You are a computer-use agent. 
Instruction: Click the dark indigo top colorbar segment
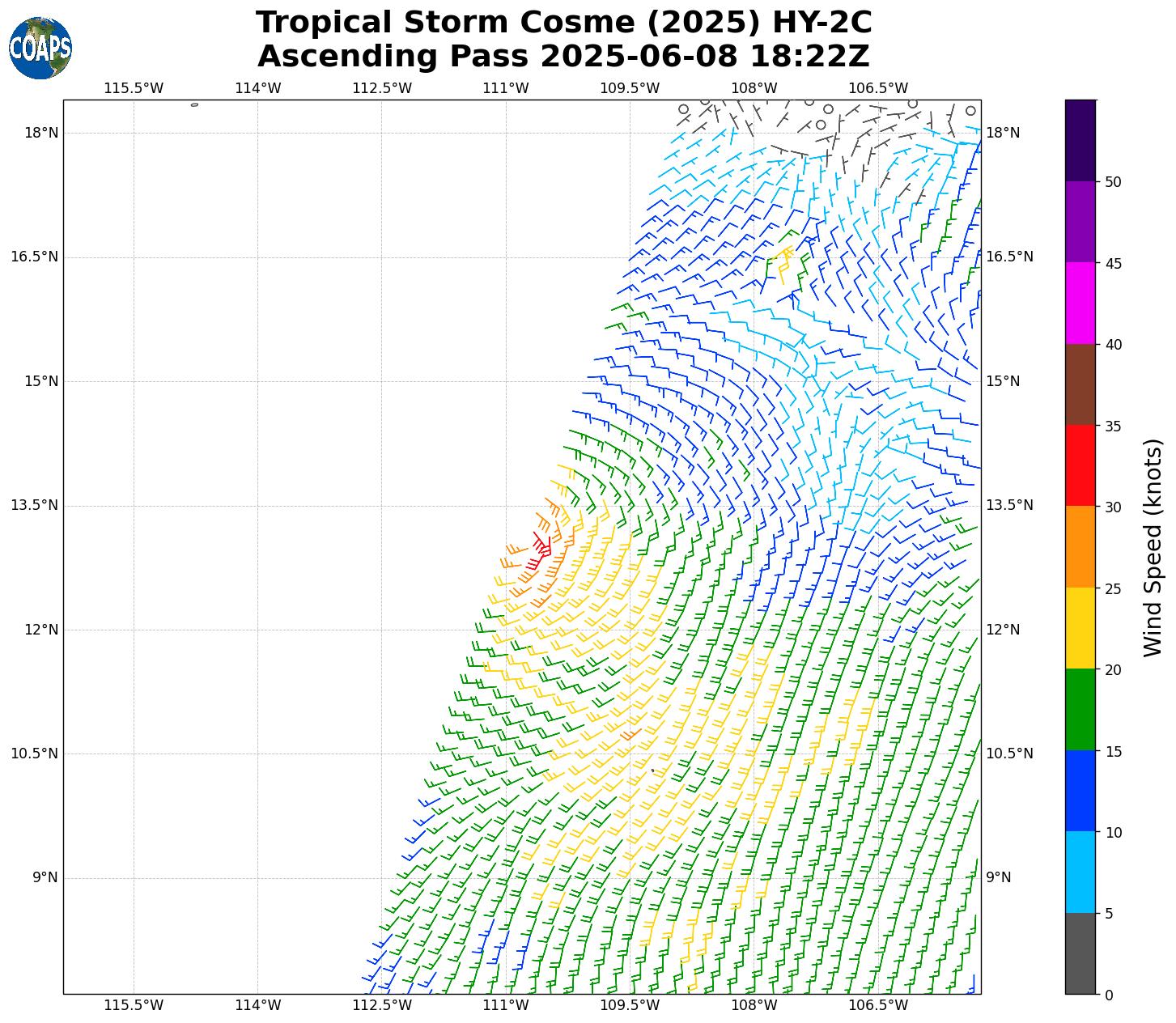pyautogui.click(x=1080, y=140)
